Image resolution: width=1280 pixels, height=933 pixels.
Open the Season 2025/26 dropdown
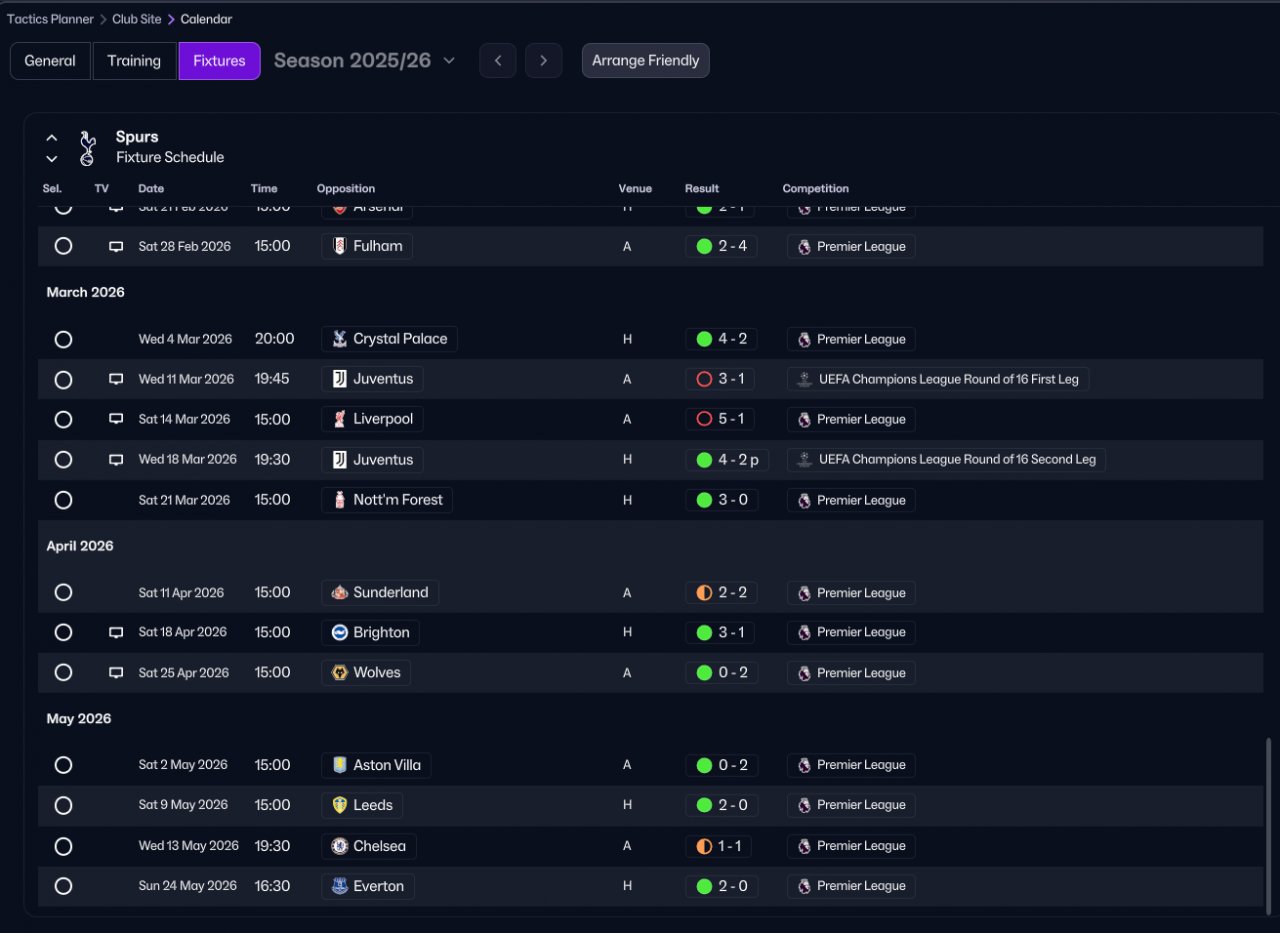coord(365,61)
